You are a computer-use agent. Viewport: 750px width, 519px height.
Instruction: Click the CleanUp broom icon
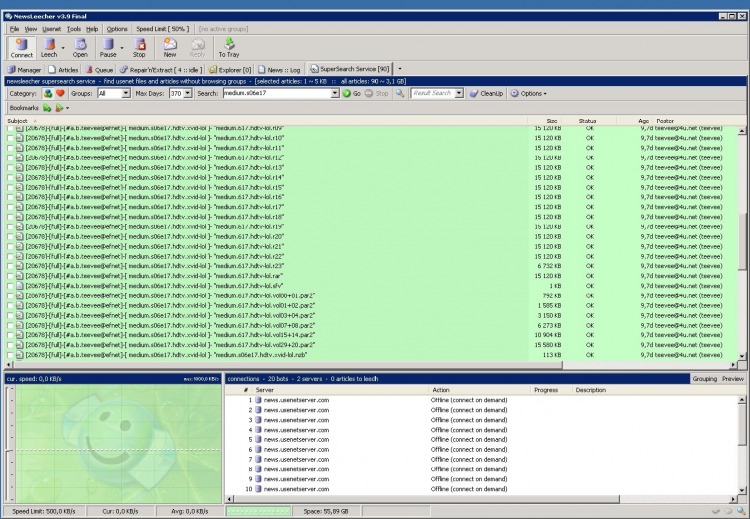[x=474, y=93]
